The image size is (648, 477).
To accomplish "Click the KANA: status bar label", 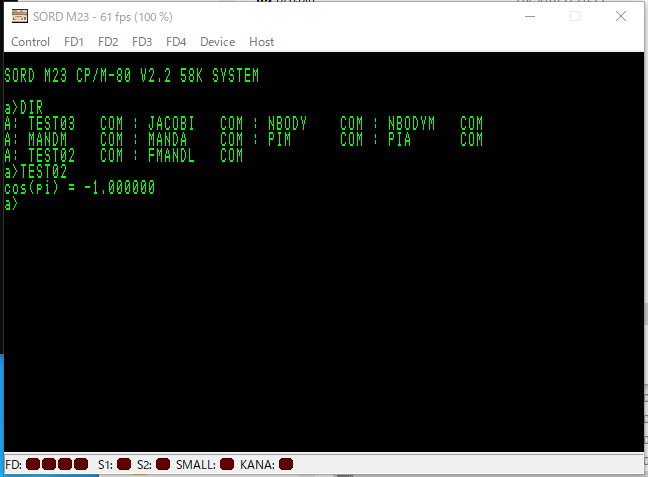I will (257, 465).
